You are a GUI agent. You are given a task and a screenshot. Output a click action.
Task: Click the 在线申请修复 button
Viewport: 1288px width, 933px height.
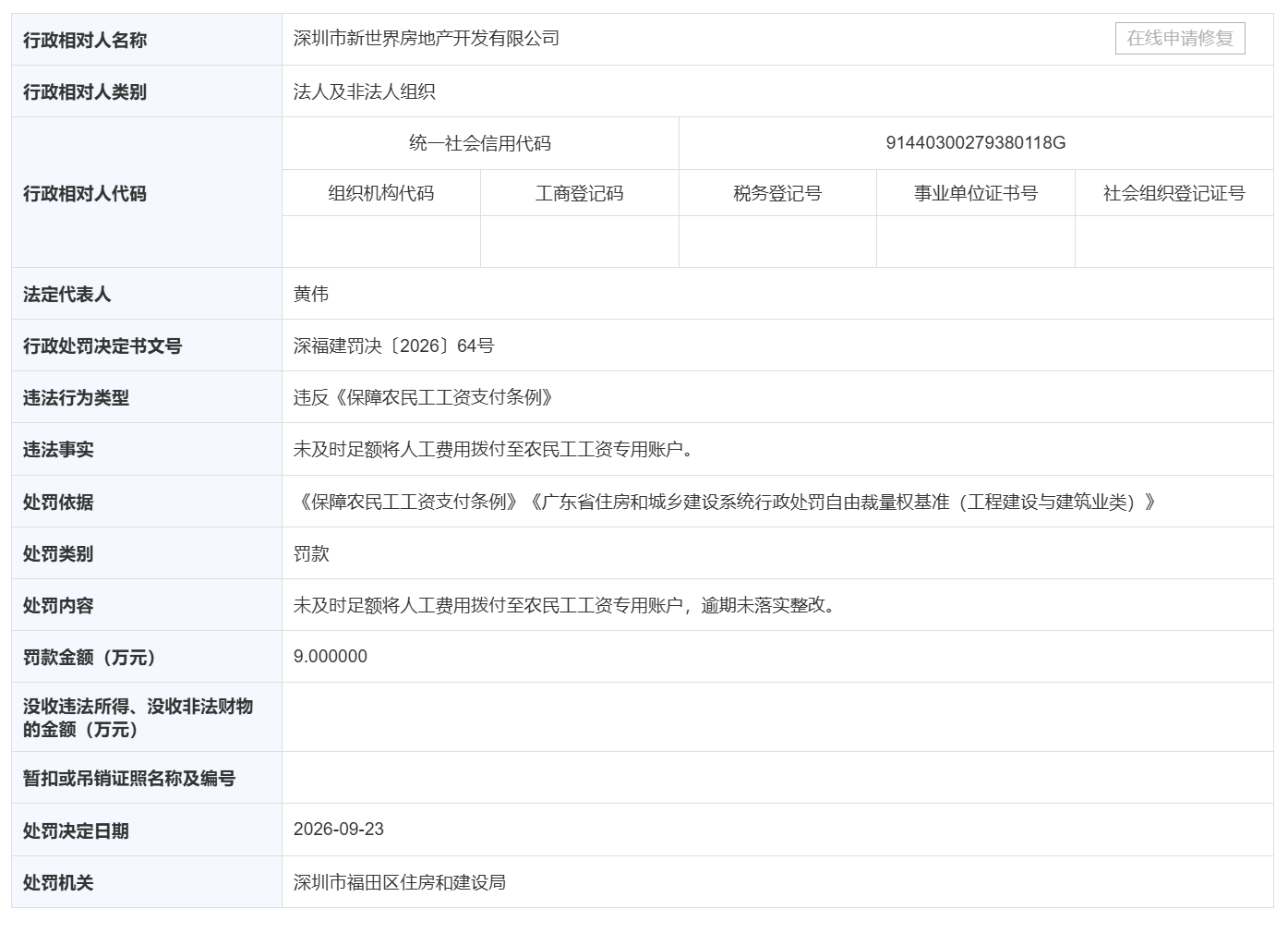click(1179, 39)
